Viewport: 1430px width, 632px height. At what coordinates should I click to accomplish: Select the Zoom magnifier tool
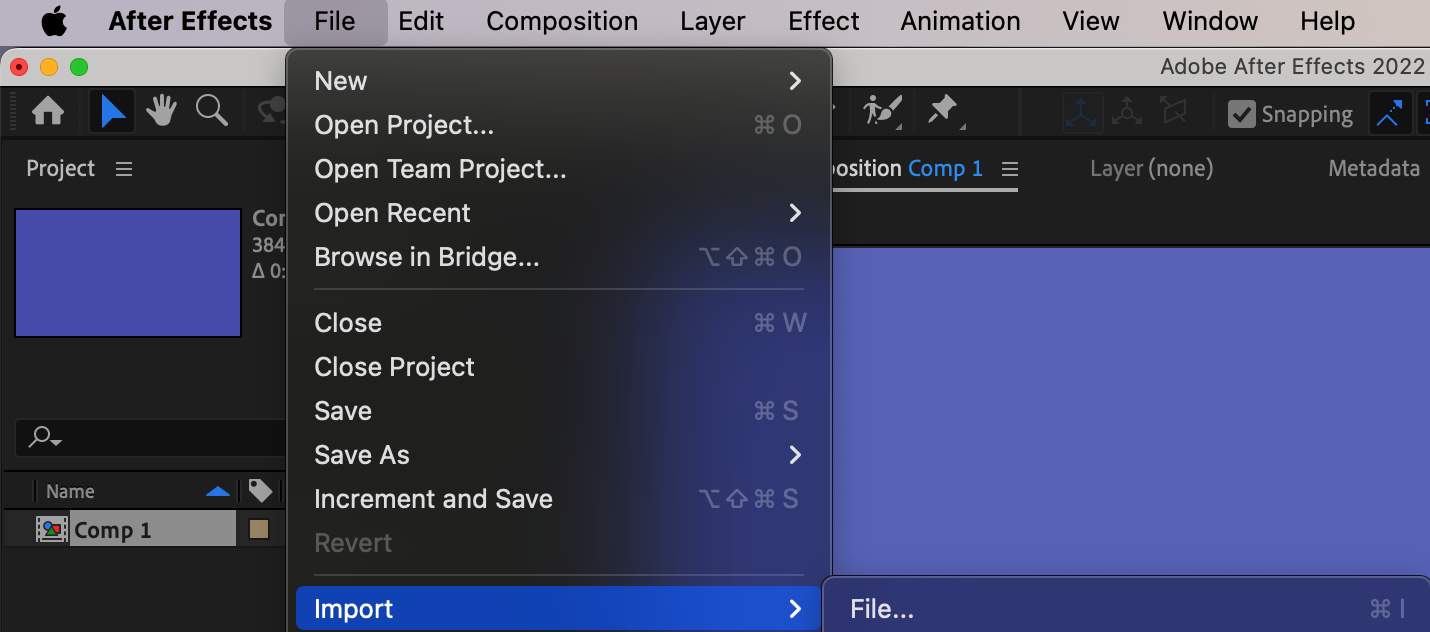[x=211, y=111]
